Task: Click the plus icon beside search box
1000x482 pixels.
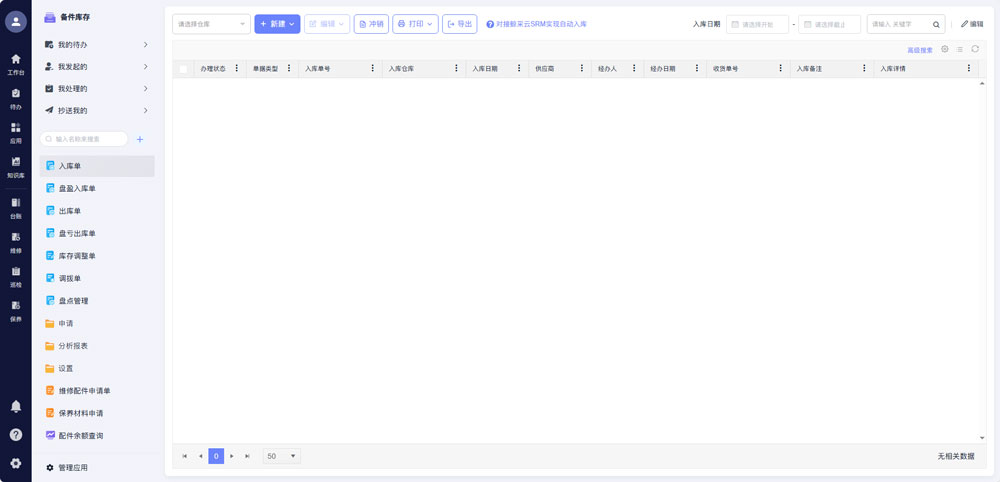Action: (140, 140)
